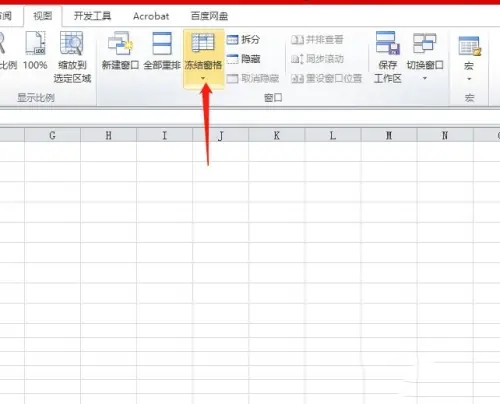Expand the 宏 dropdown arrow
The image size is (500, 404).
(469, 79)
